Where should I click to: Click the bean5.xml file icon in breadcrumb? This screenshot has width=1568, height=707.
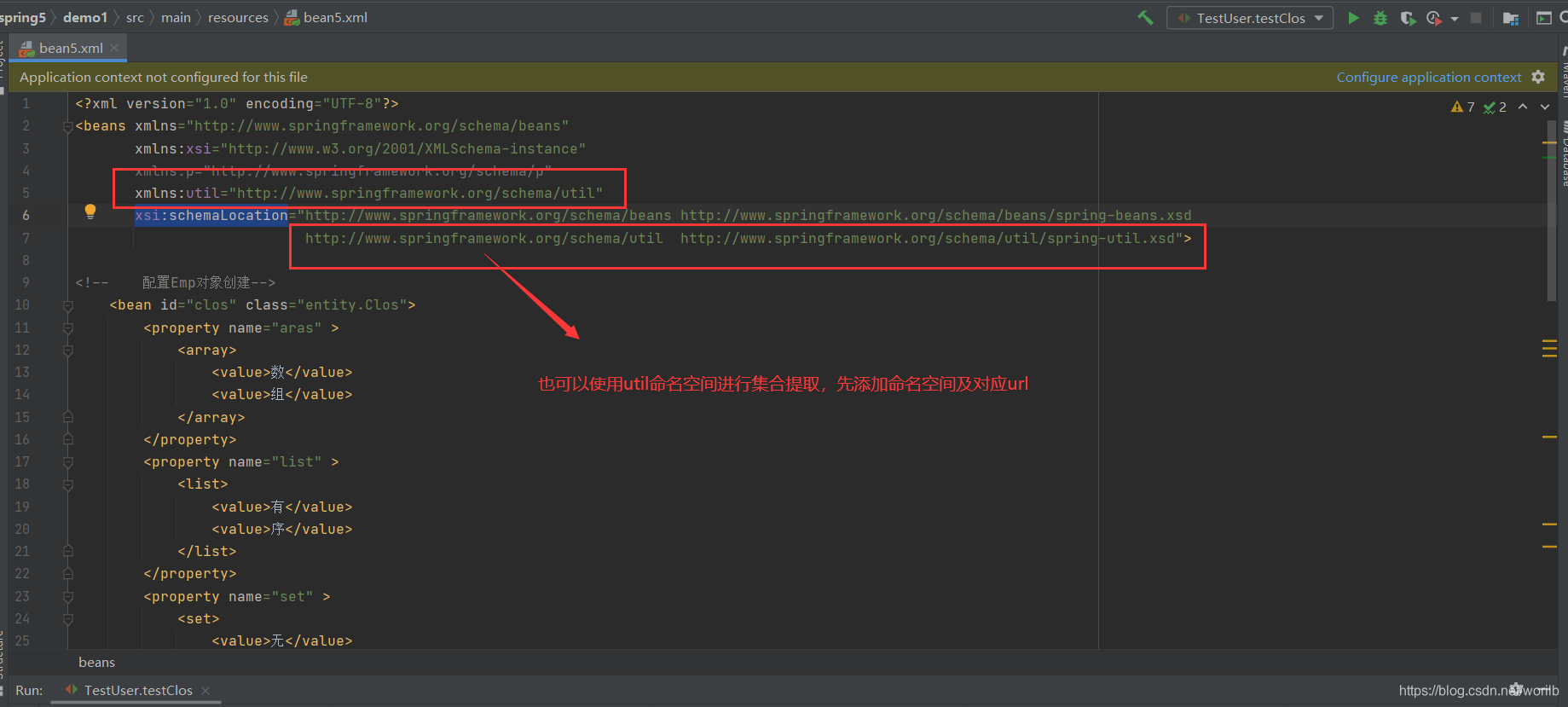click(x=292, y=17)
